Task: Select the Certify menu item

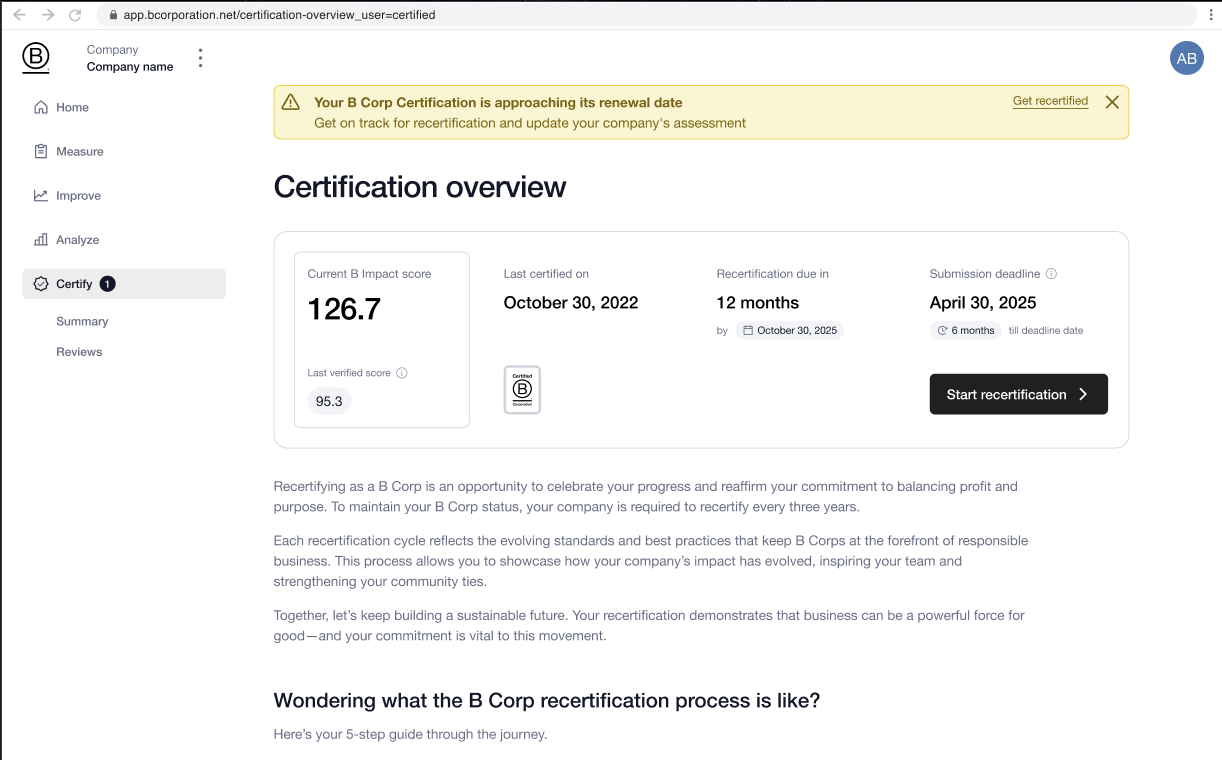Action: click(x=124, y=284)
